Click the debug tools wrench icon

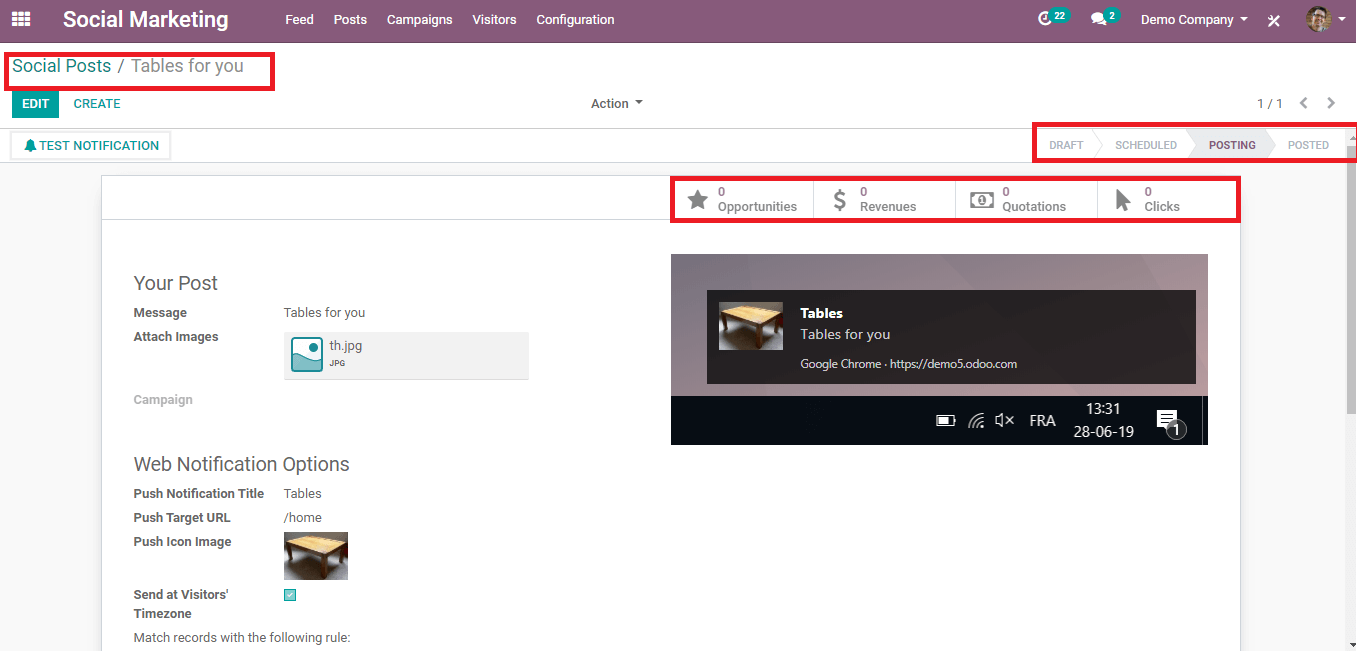1274,20
